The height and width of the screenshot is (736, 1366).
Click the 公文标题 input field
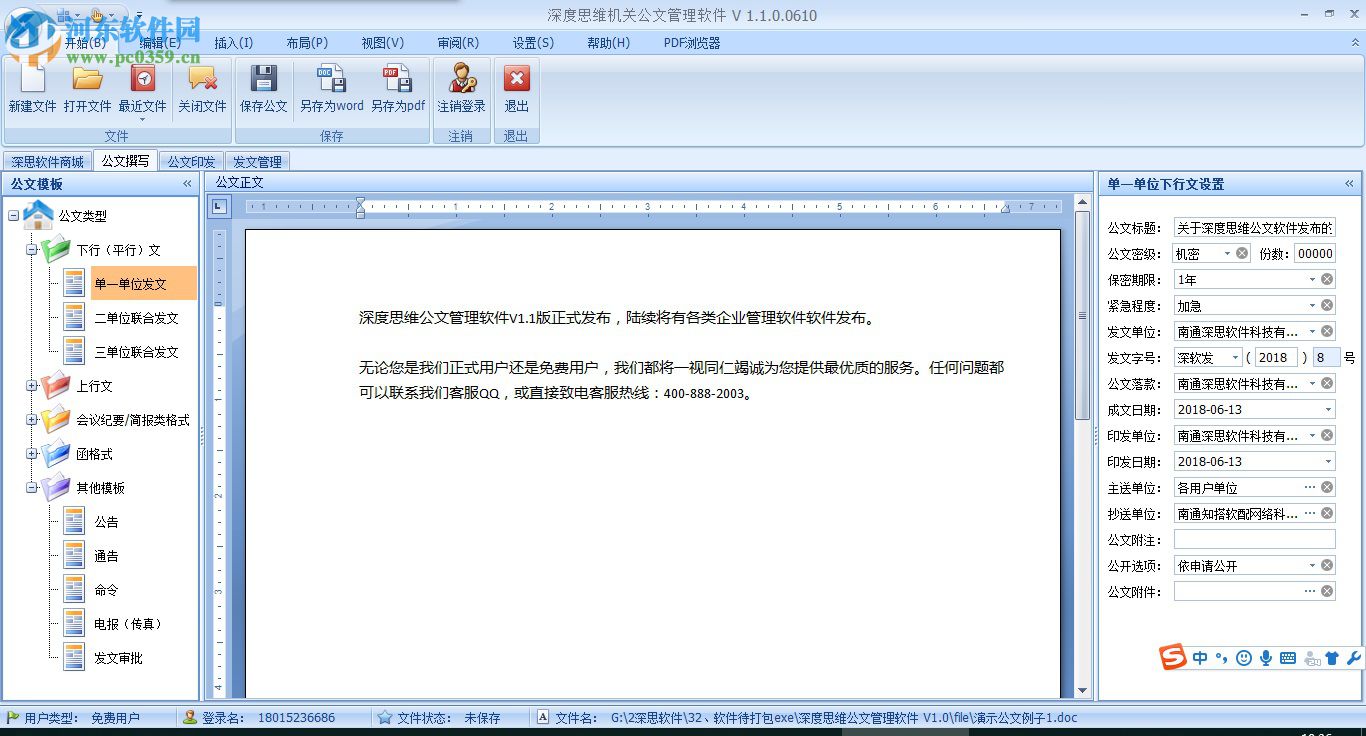coord(1254,228)
